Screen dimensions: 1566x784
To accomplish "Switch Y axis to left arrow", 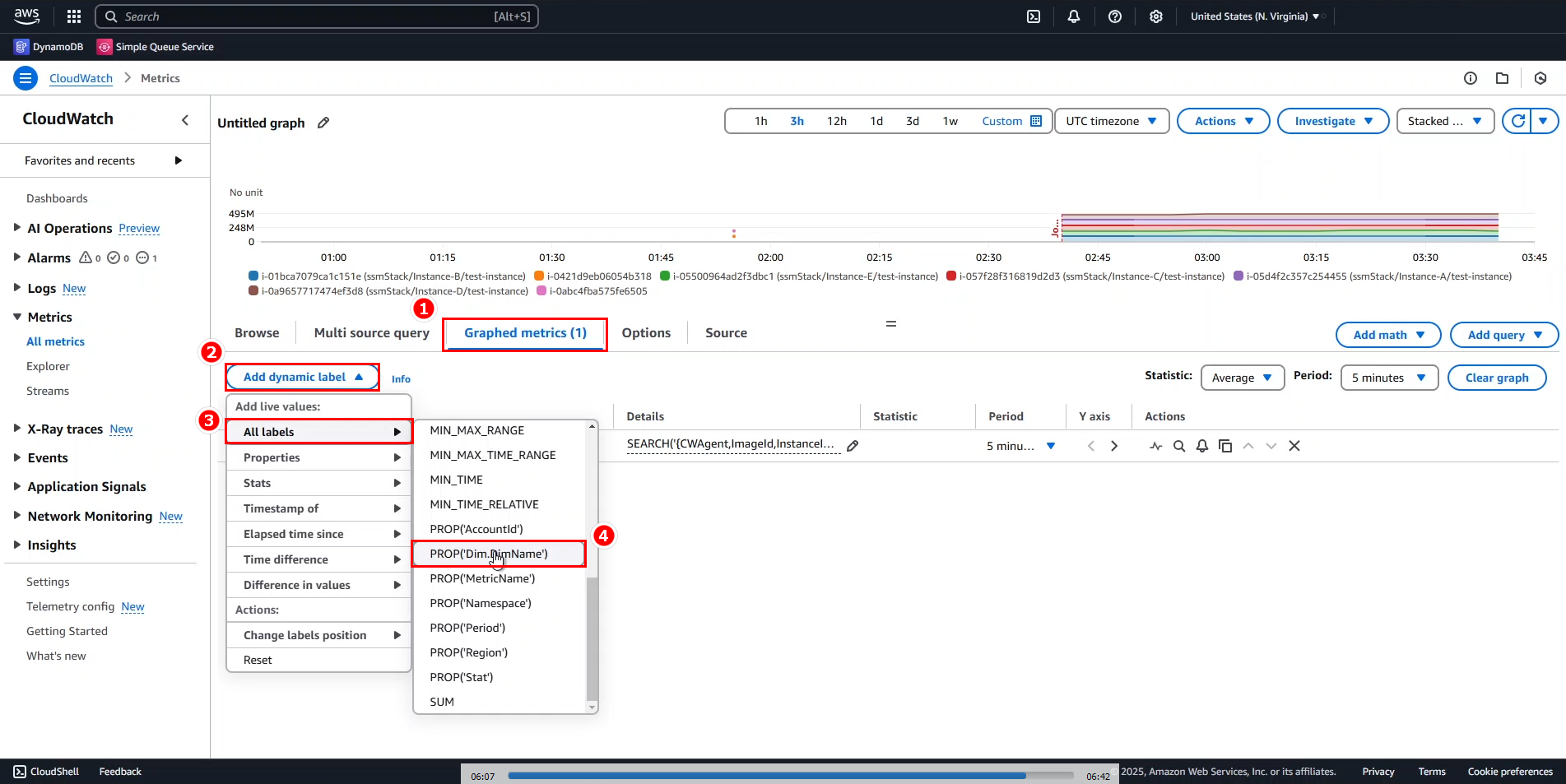I will point(1091,446).
